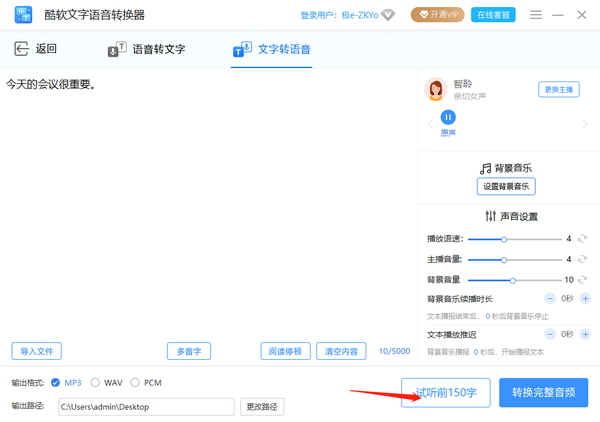Screen dimensions: 600x422
Task: Switch to 语音转文字 tab
Action: [x=147, y=49]
